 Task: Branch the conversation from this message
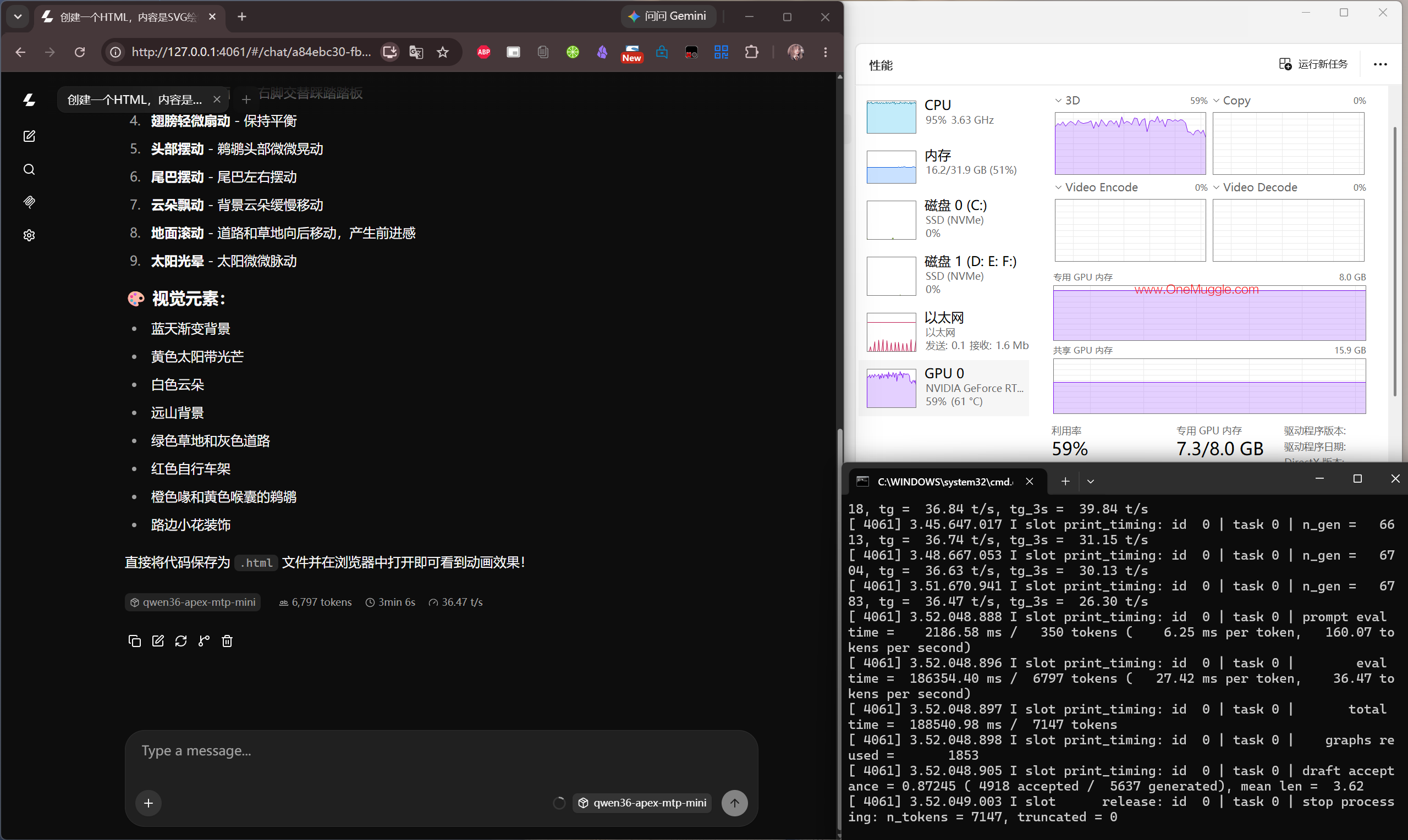click(205, 641)
